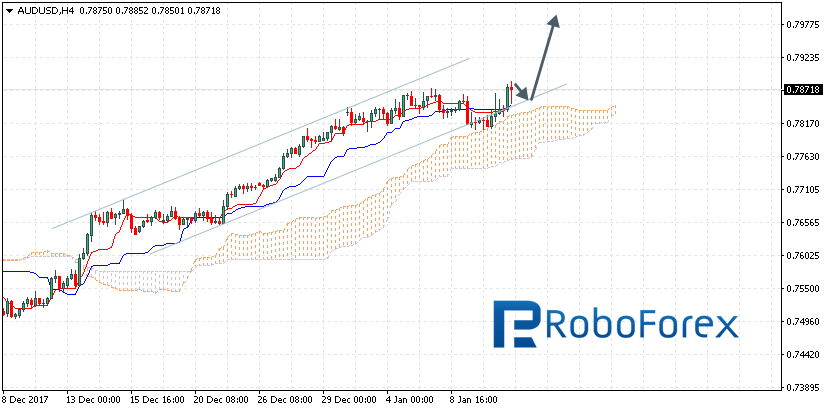Click the 0.73895 price axis label
Viewport: 824px width, 411px height.
[x=801, y=387]
